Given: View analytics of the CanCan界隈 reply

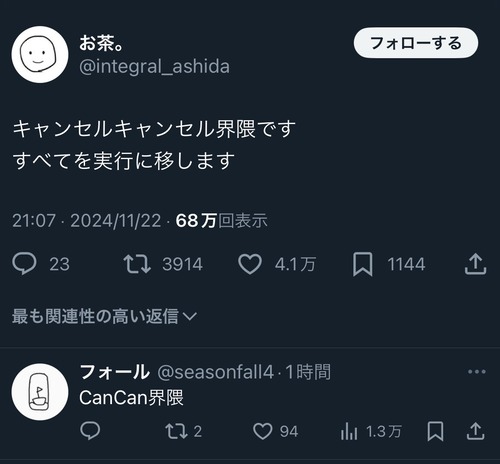Looking at the screenshot, I should coord(349,431).
